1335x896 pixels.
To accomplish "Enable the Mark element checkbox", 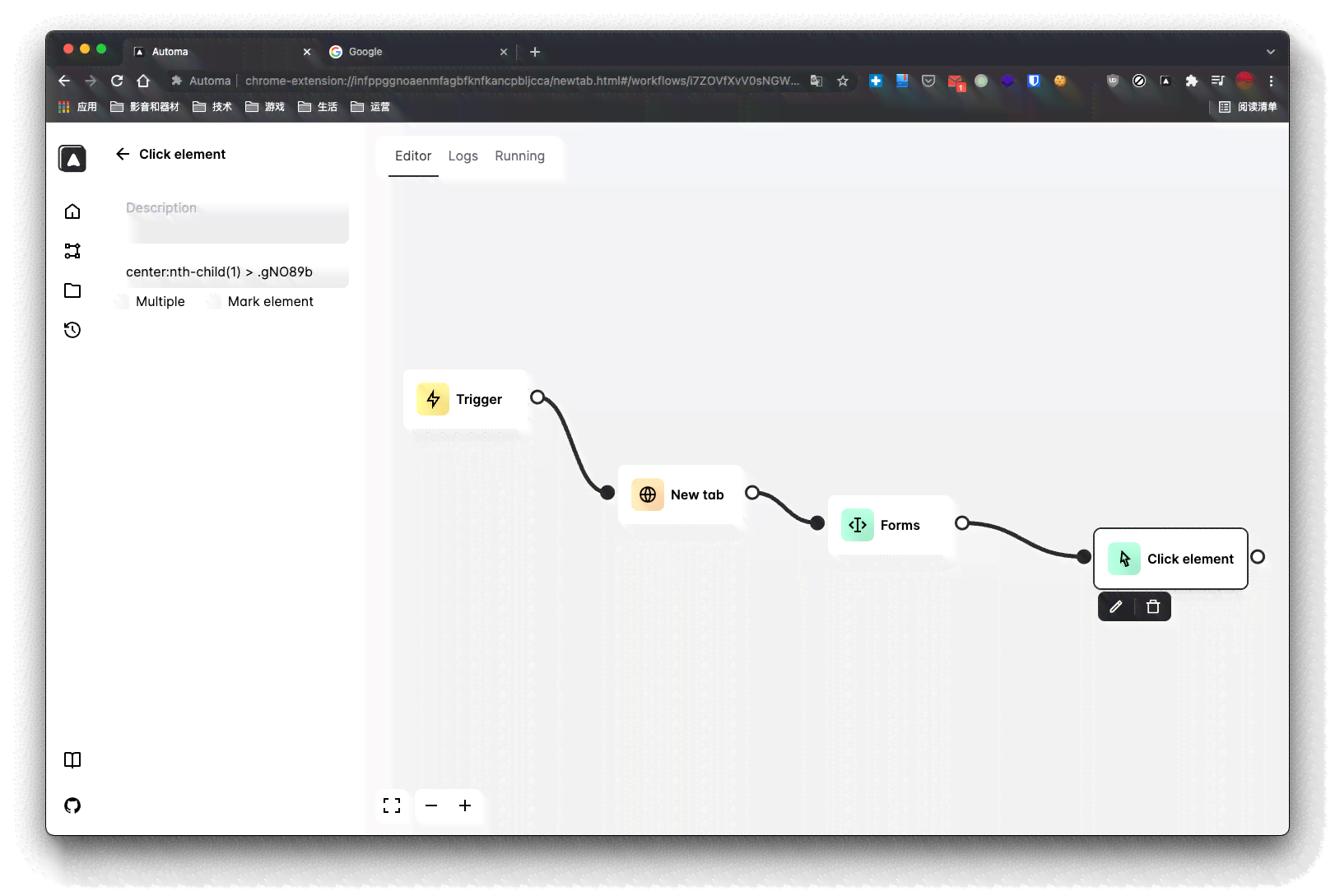I will point(215,301).
